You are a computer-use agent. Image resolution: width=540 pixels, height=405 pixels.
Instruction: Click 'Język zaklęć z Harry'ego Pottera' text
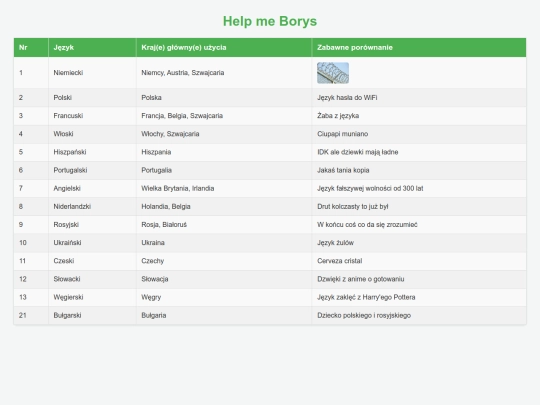[366, 297]
